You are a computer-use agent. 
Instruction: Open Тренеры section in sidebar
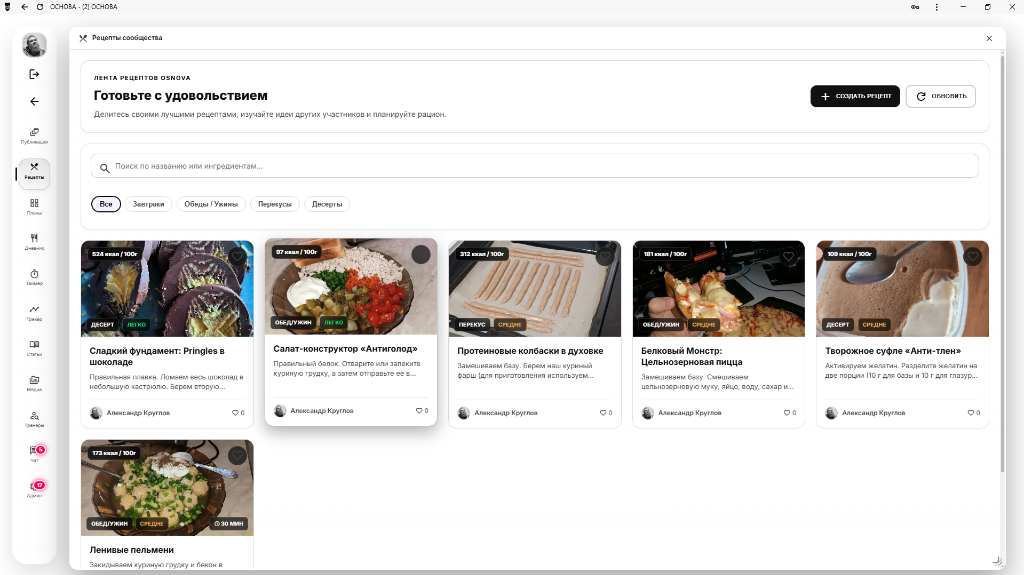(x=34, y=419)
